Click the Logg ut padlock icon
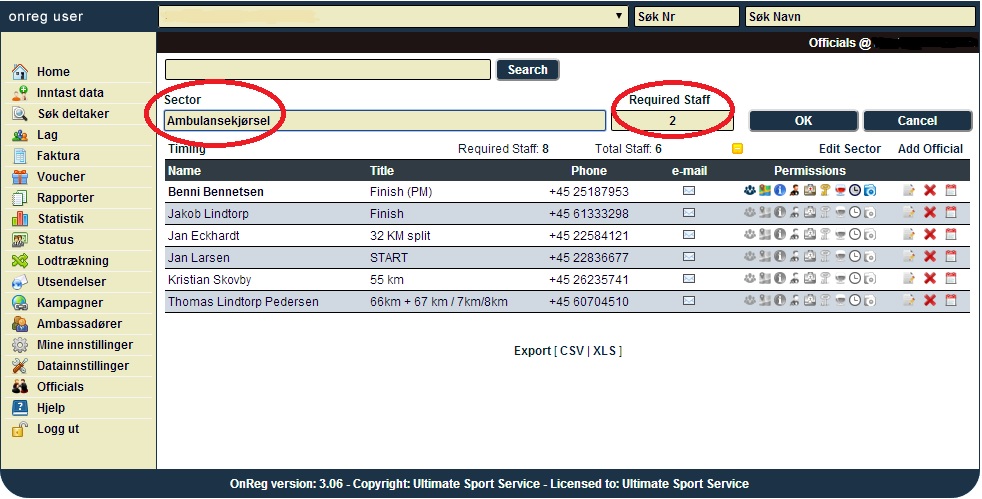982x499 pixels. 20,429
